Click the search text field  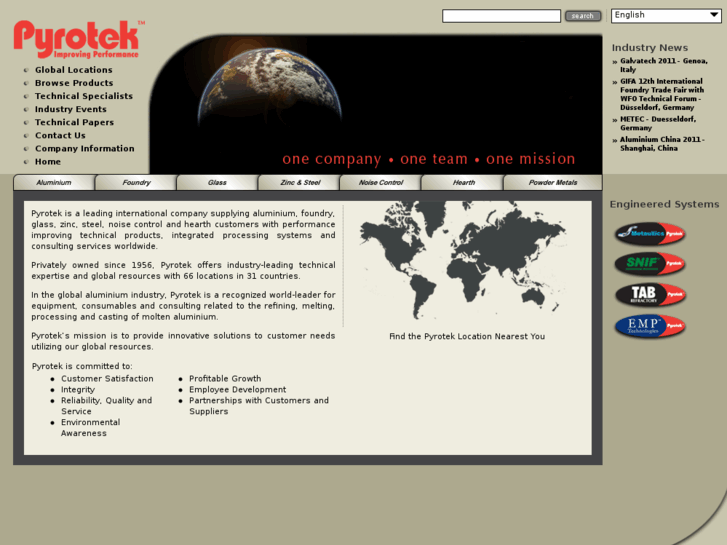click(501, 16)
